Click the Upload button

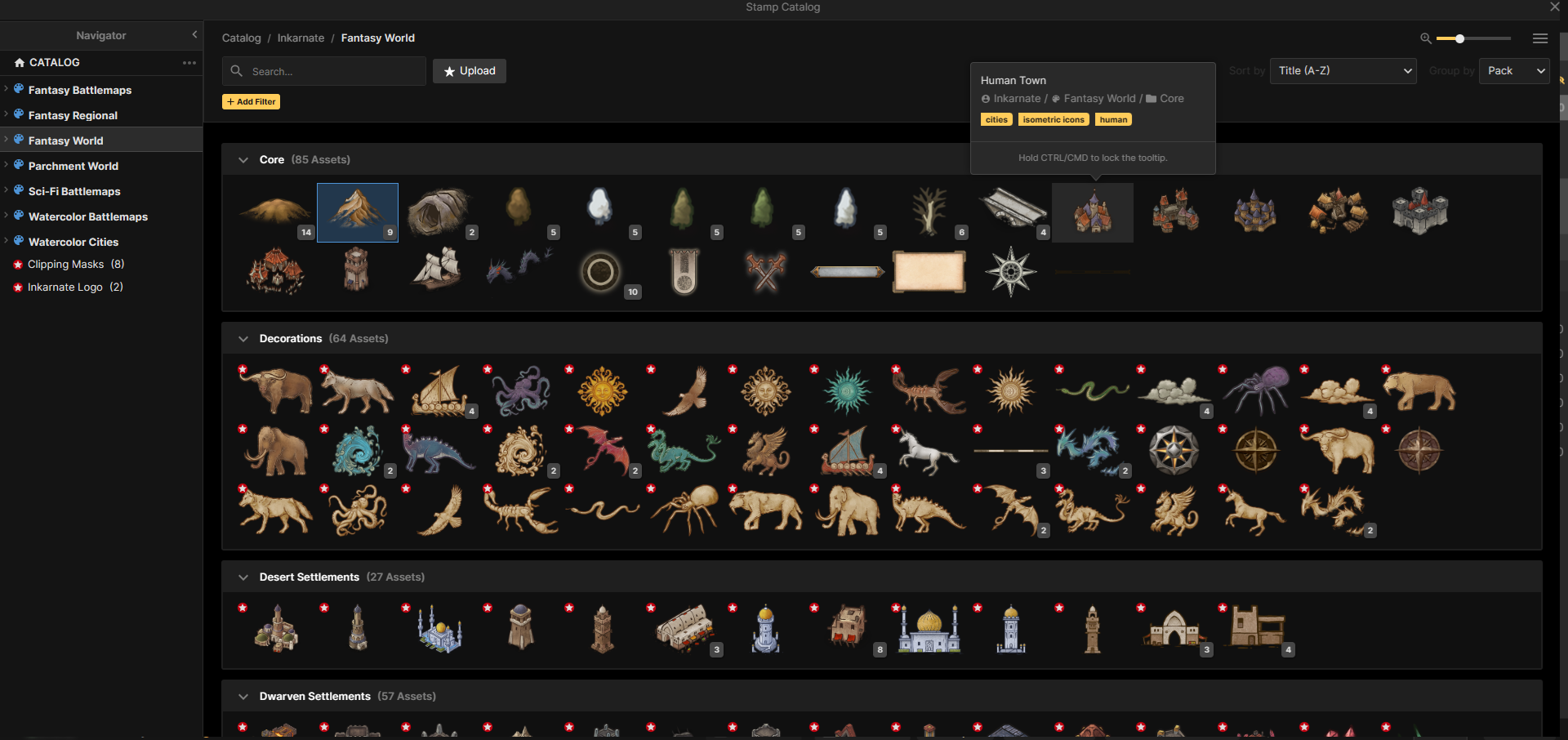(470, 71)
